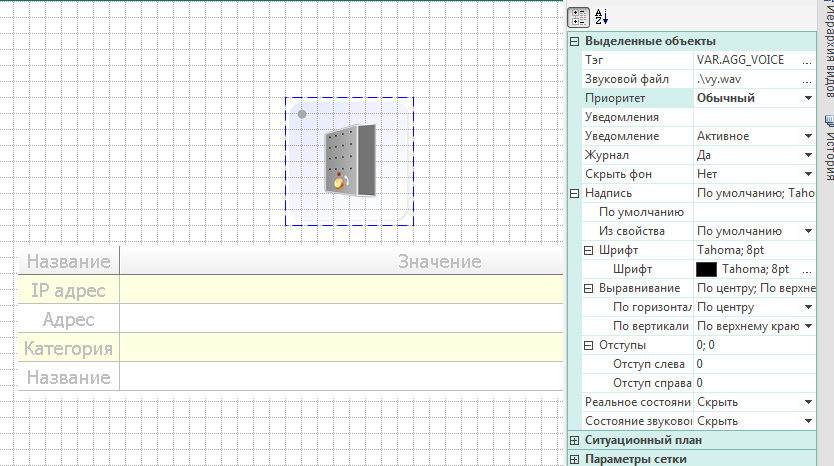Select the voice device icon on canvas
Image resolution: width=834 pixels, height=466 pixels.
coord(349,161)
